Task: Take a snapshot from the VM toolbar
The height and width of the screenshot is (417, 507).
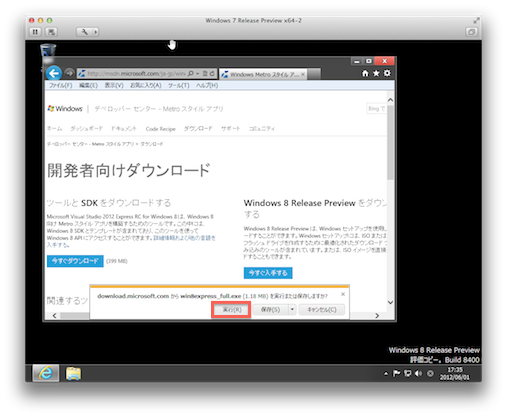Action: 51,32
